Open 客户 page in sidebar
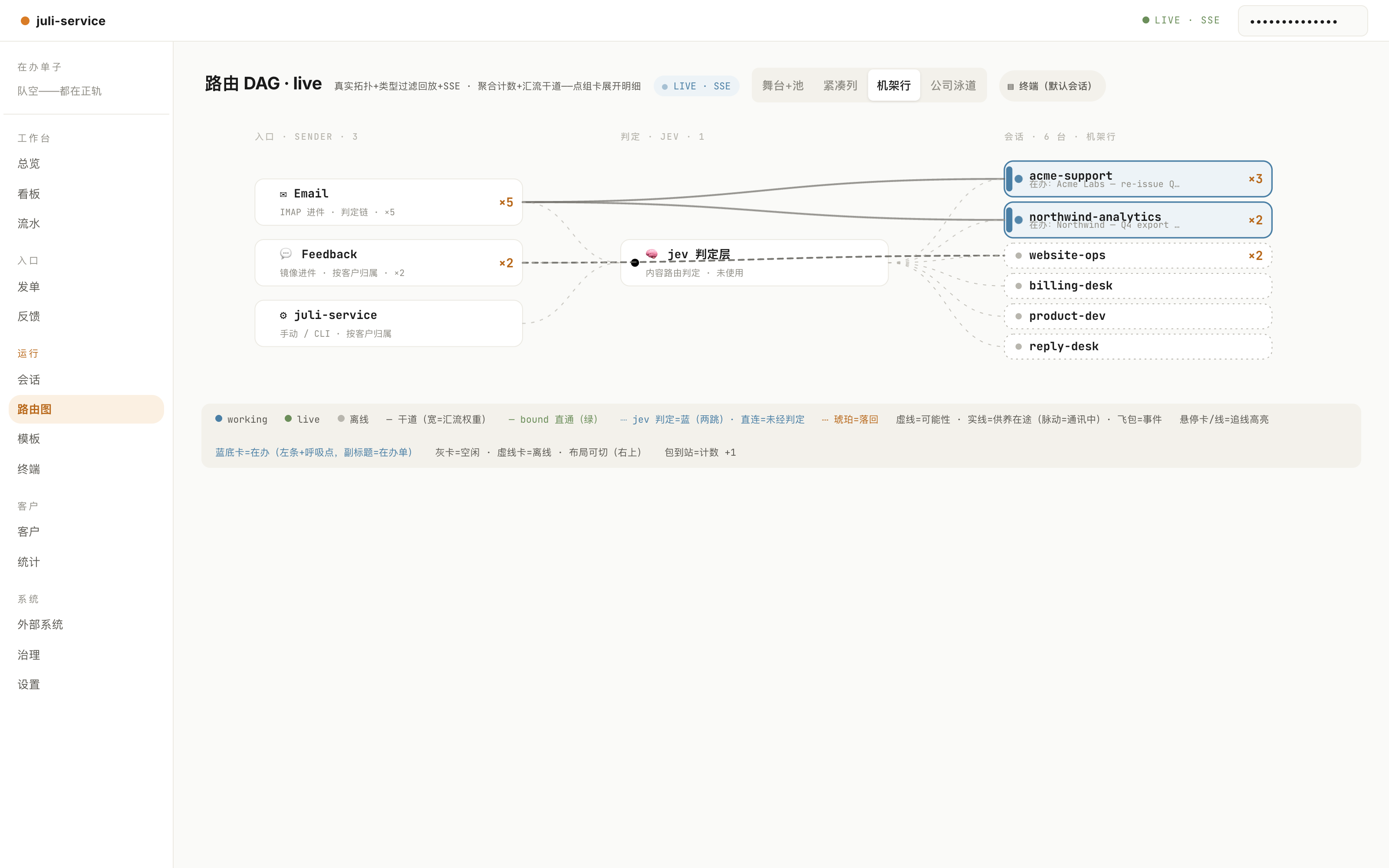This screenshot has width=1389, height=868. click(x=86, y=532)
